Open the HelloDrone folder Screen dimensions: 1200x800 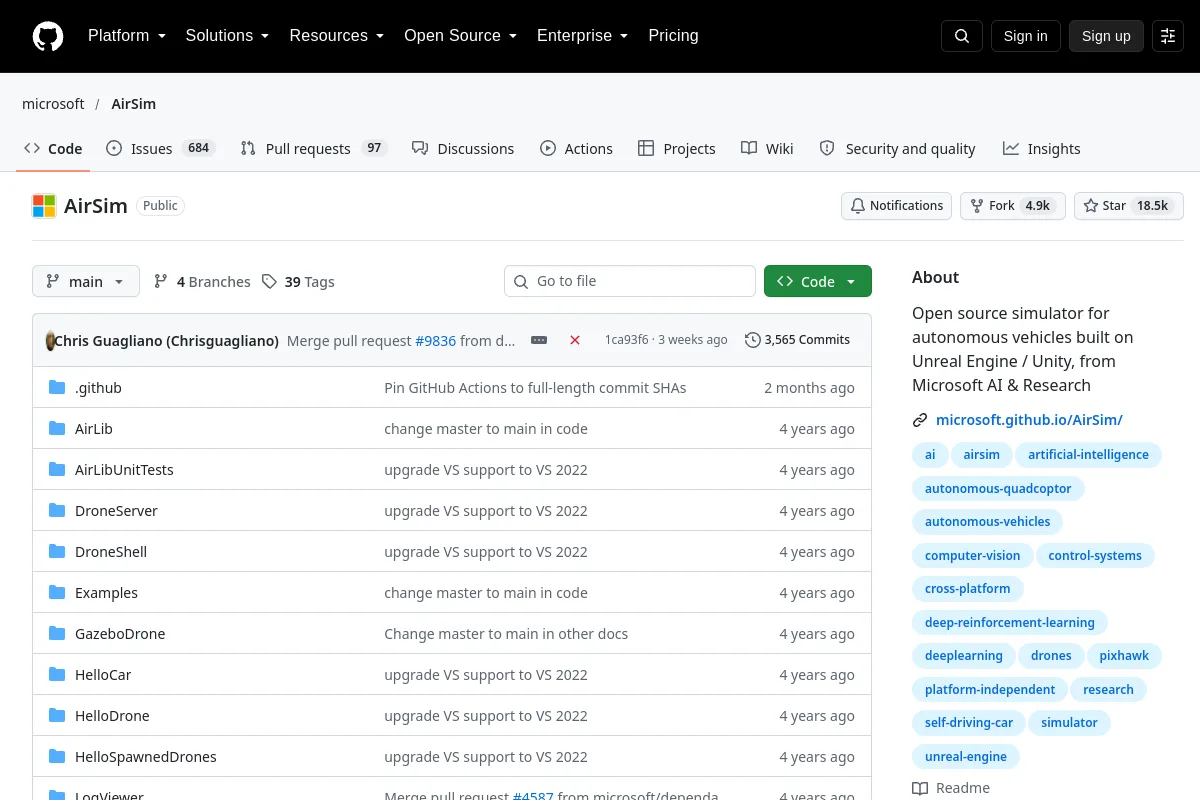[x=112, y=716]
